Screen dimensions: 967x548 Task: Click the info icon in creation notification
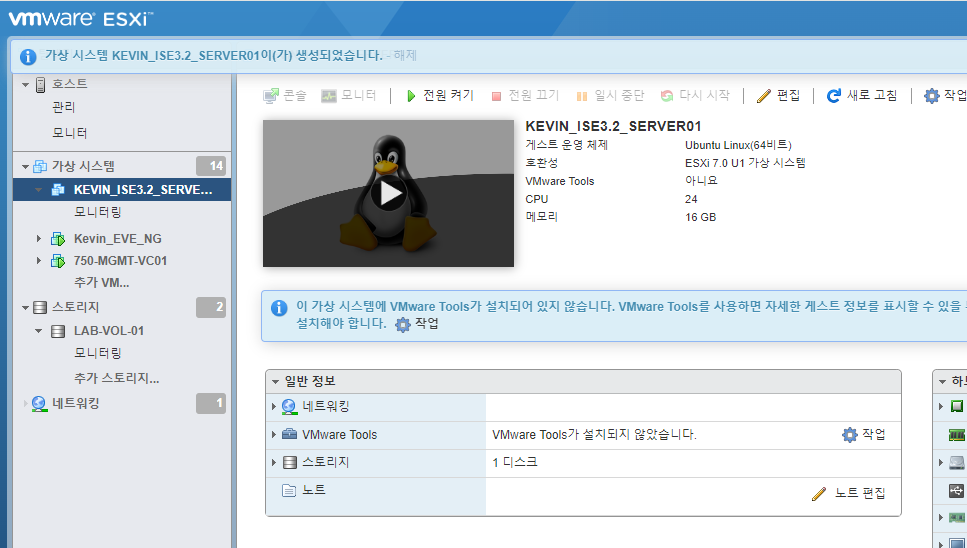click(28, 57)
